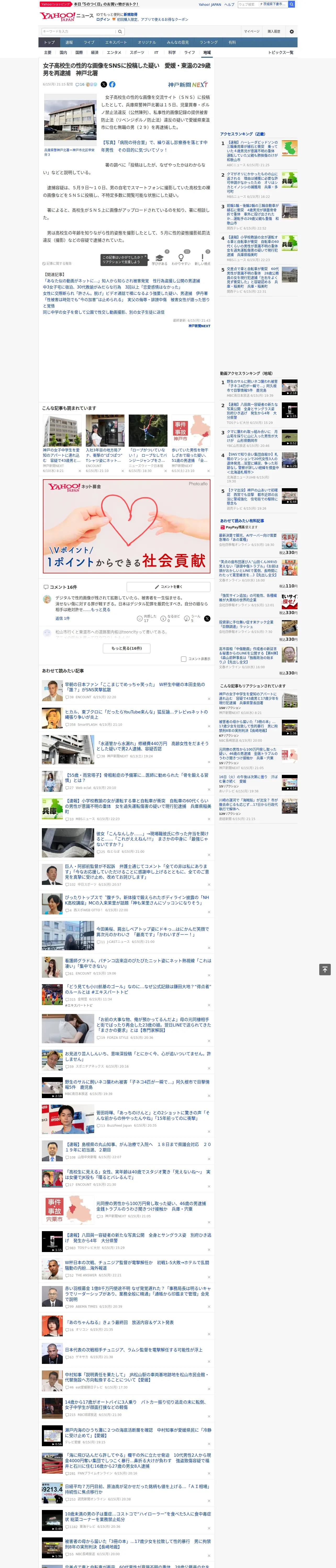The width and height of the screenshot is (336, 1568).
Task: Click the うーん reaction on the first comment
Action: pyautogui.click(x=187, y=618)
